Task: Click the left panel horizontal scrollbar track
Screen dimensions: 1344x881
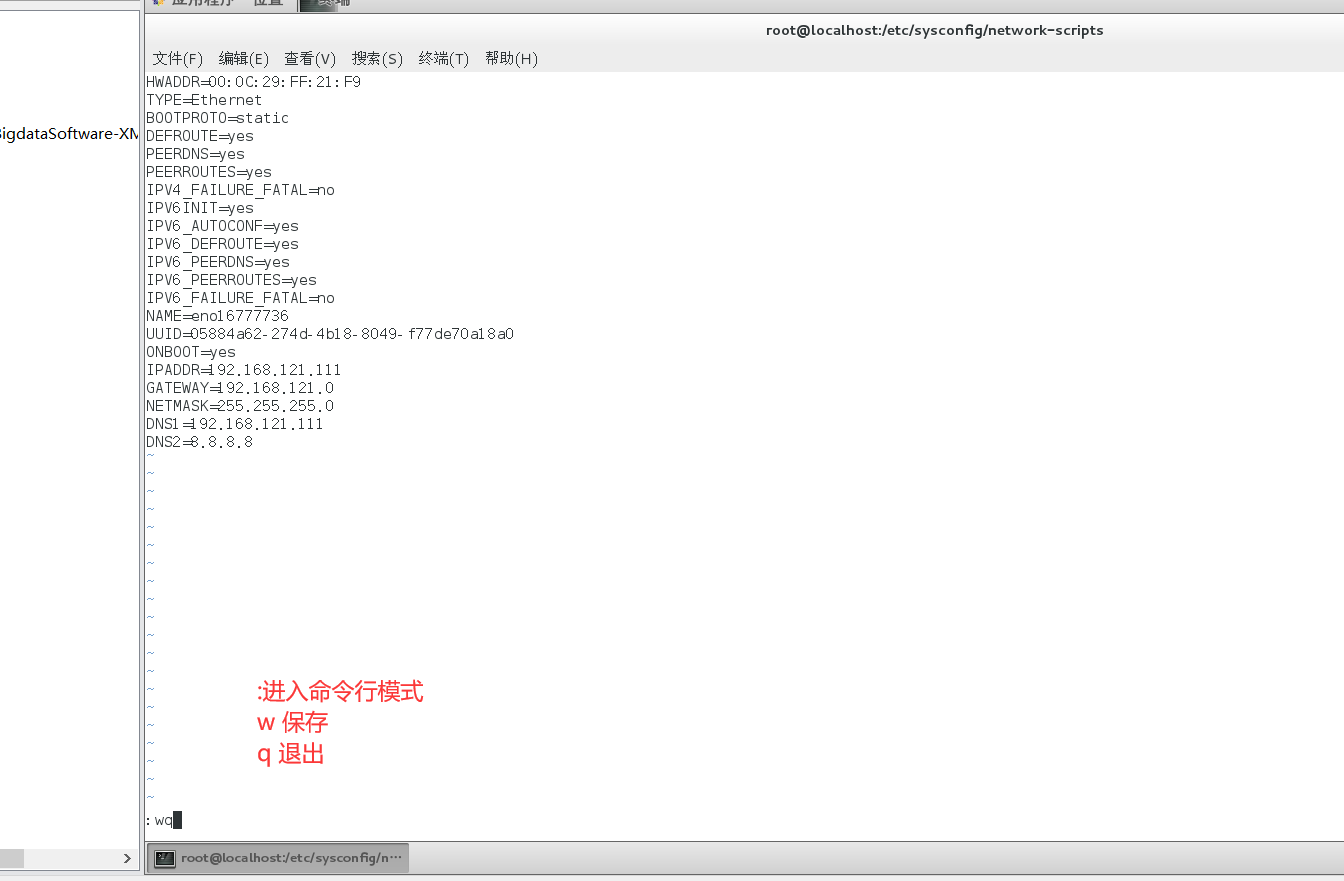Action: tap(70, 858)
